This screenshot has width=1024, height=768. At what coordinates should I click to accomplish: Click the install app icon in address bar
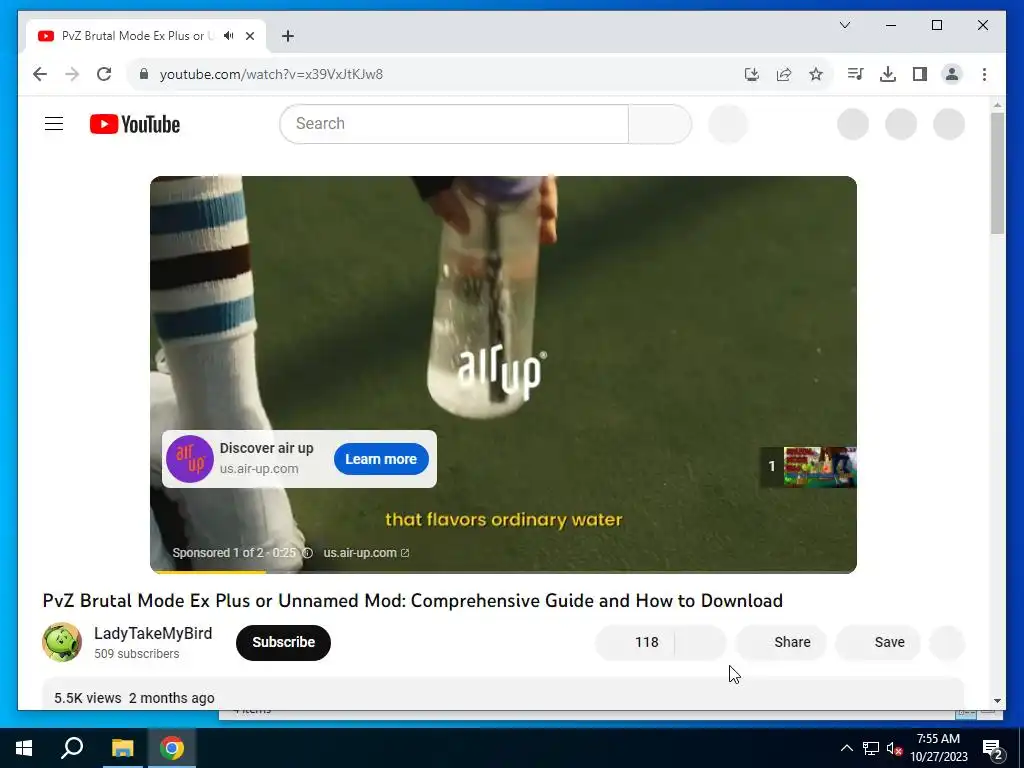(752, 74)
